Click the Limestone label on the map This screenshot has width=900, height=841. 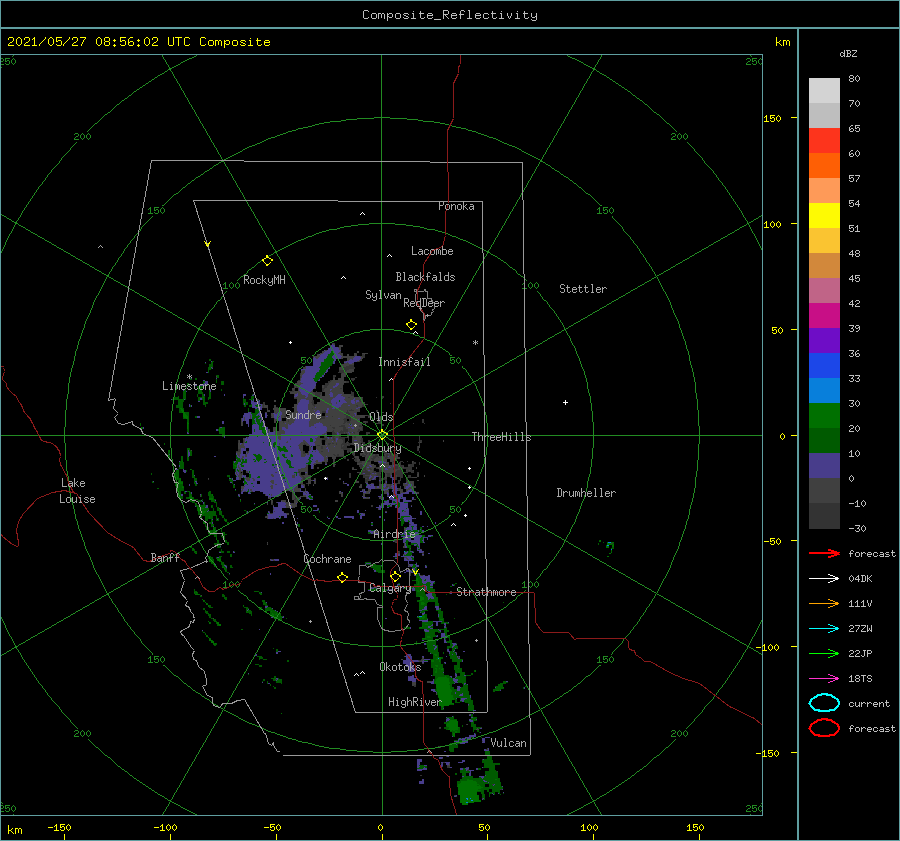pos(189,386)
